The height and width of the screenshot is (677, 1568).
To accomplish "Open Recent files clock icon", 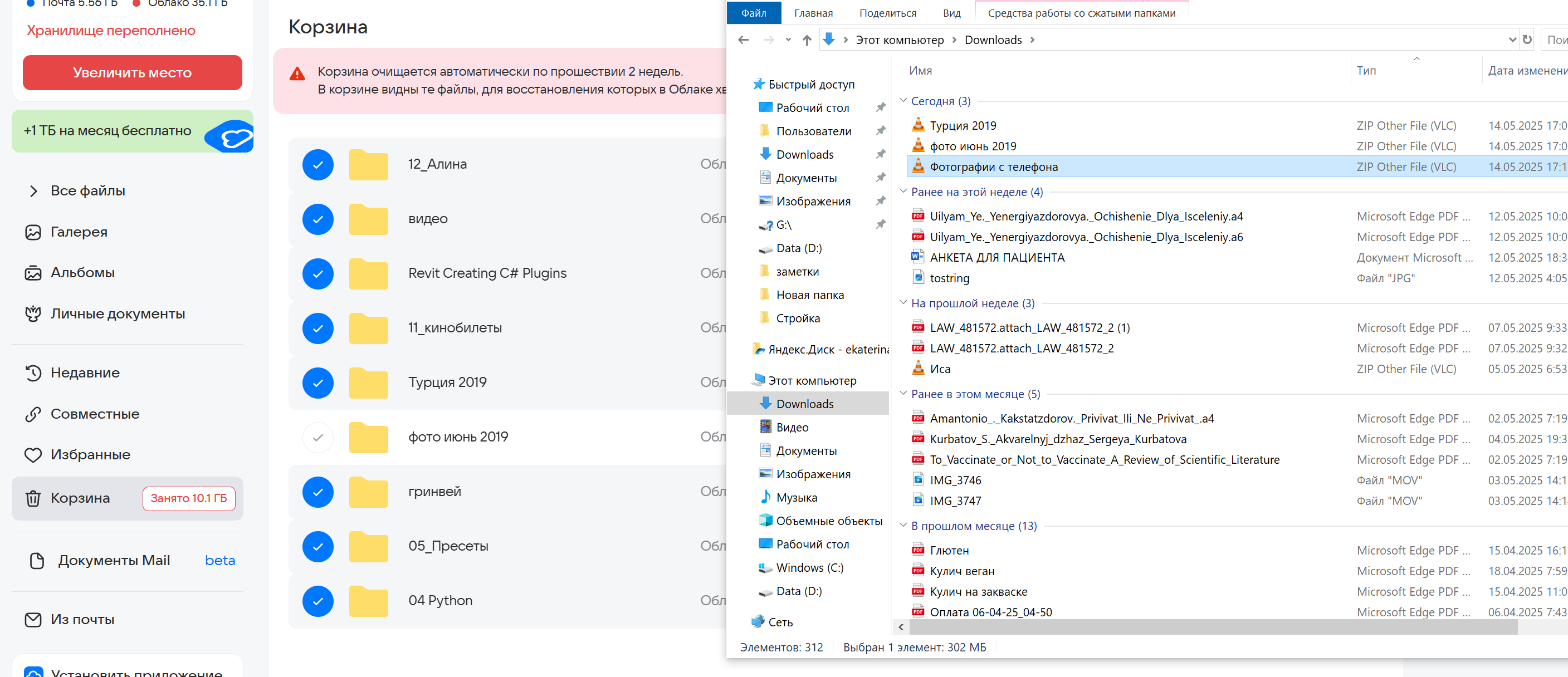I will tap(33, 373).
